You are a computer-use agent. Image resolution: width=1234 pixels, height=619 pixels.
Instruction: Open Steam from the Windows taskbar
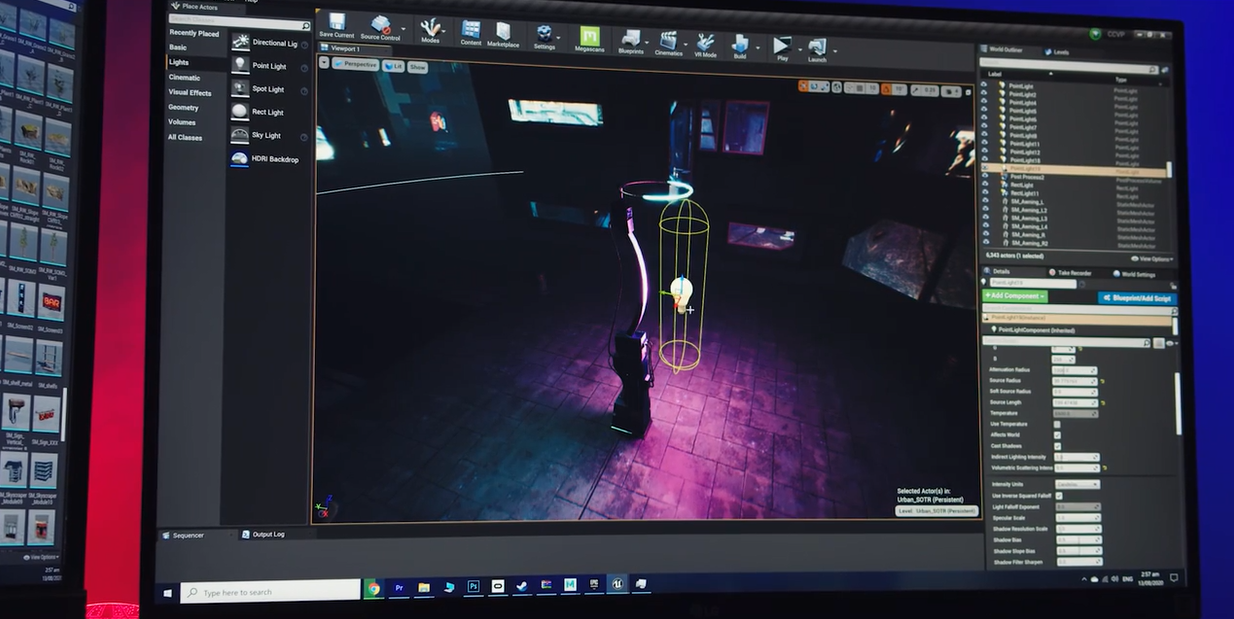coord(522,586)
